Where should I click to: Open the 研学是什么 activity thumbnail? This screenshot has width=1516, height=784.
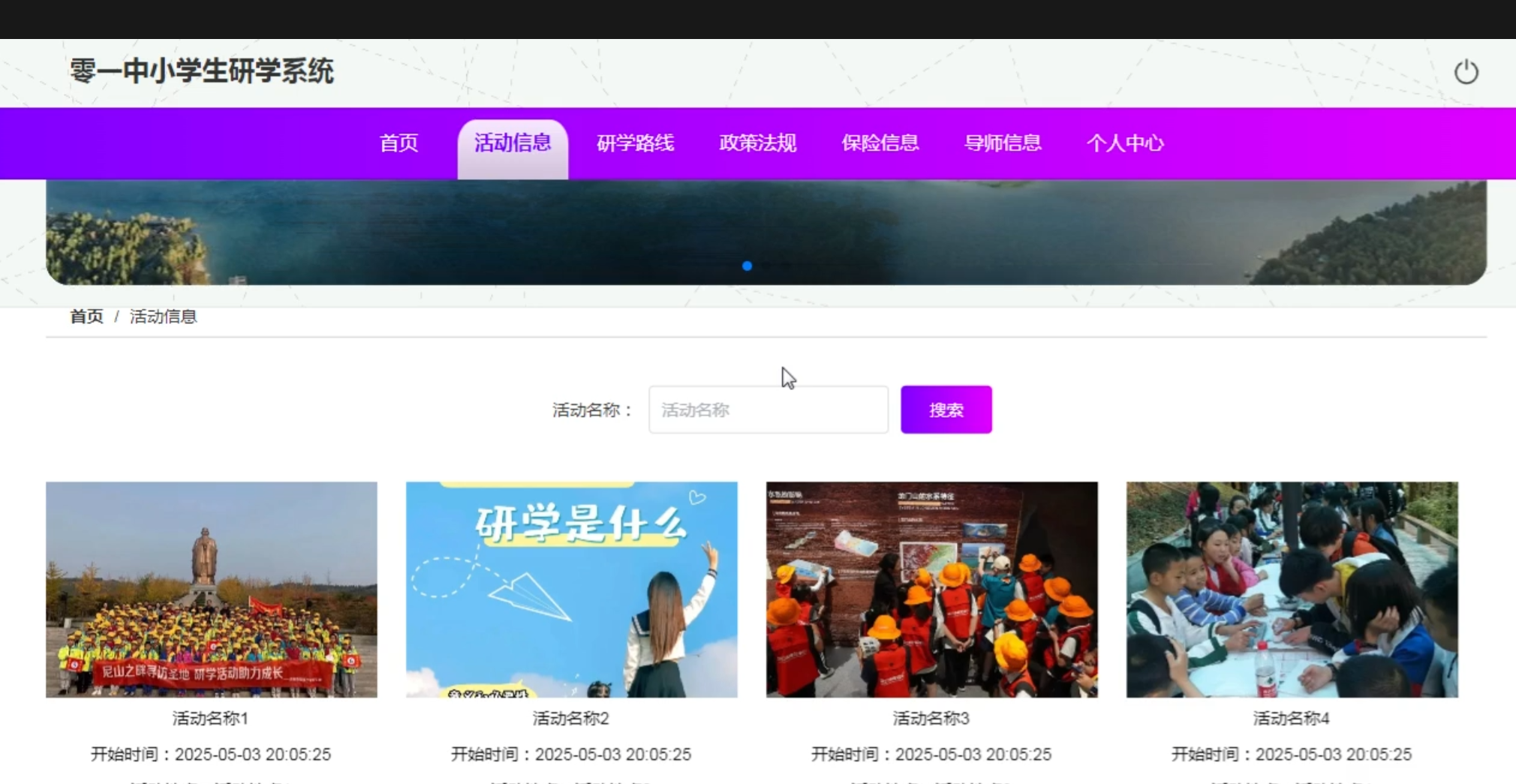coord(571,589)
